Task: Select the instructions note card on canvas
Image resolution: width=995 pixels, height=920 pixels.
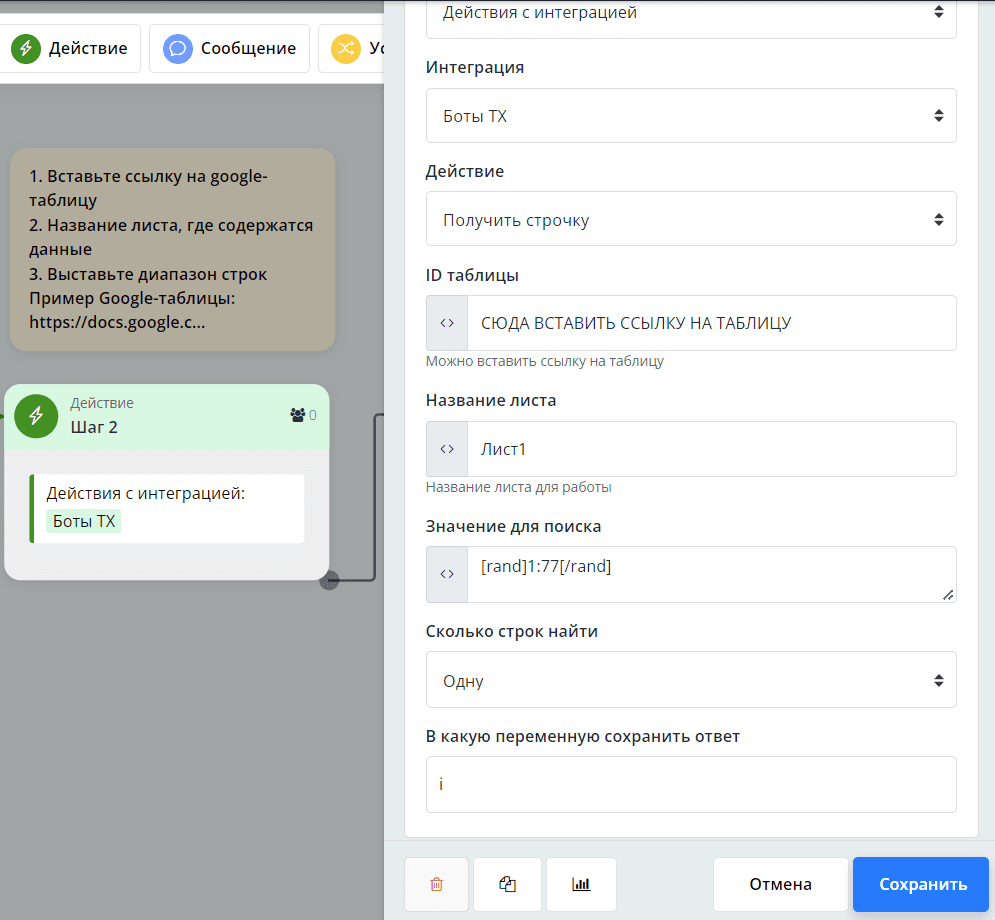Action: [172, 250]
